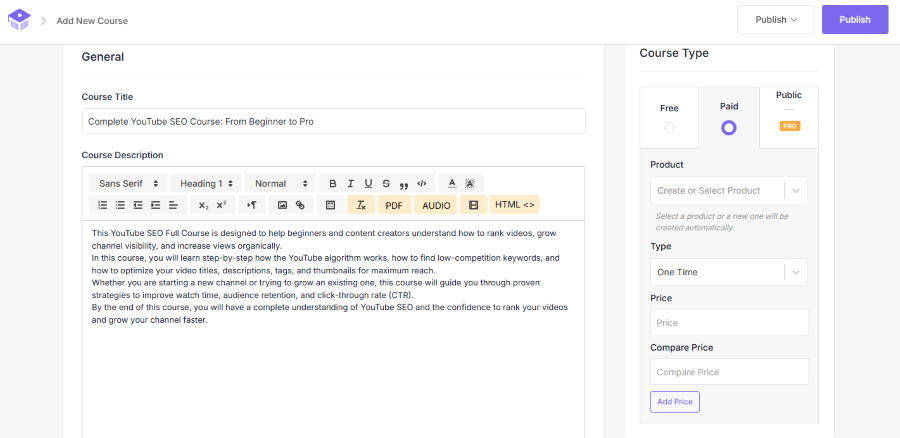
Task: Toggle bold formatting in editor
Action: coord(332,184)
